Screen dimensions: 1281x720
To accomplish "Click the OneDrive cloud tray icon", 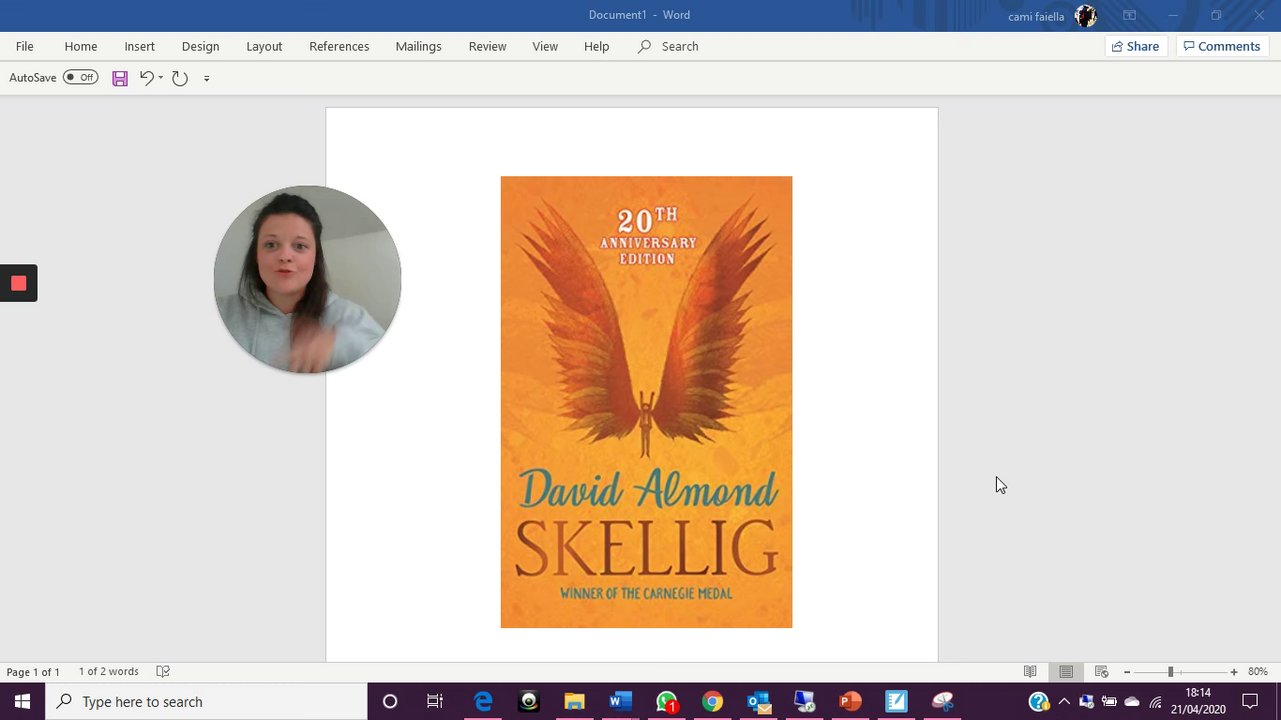I will pyautogui.click(x=1132, y=701).
